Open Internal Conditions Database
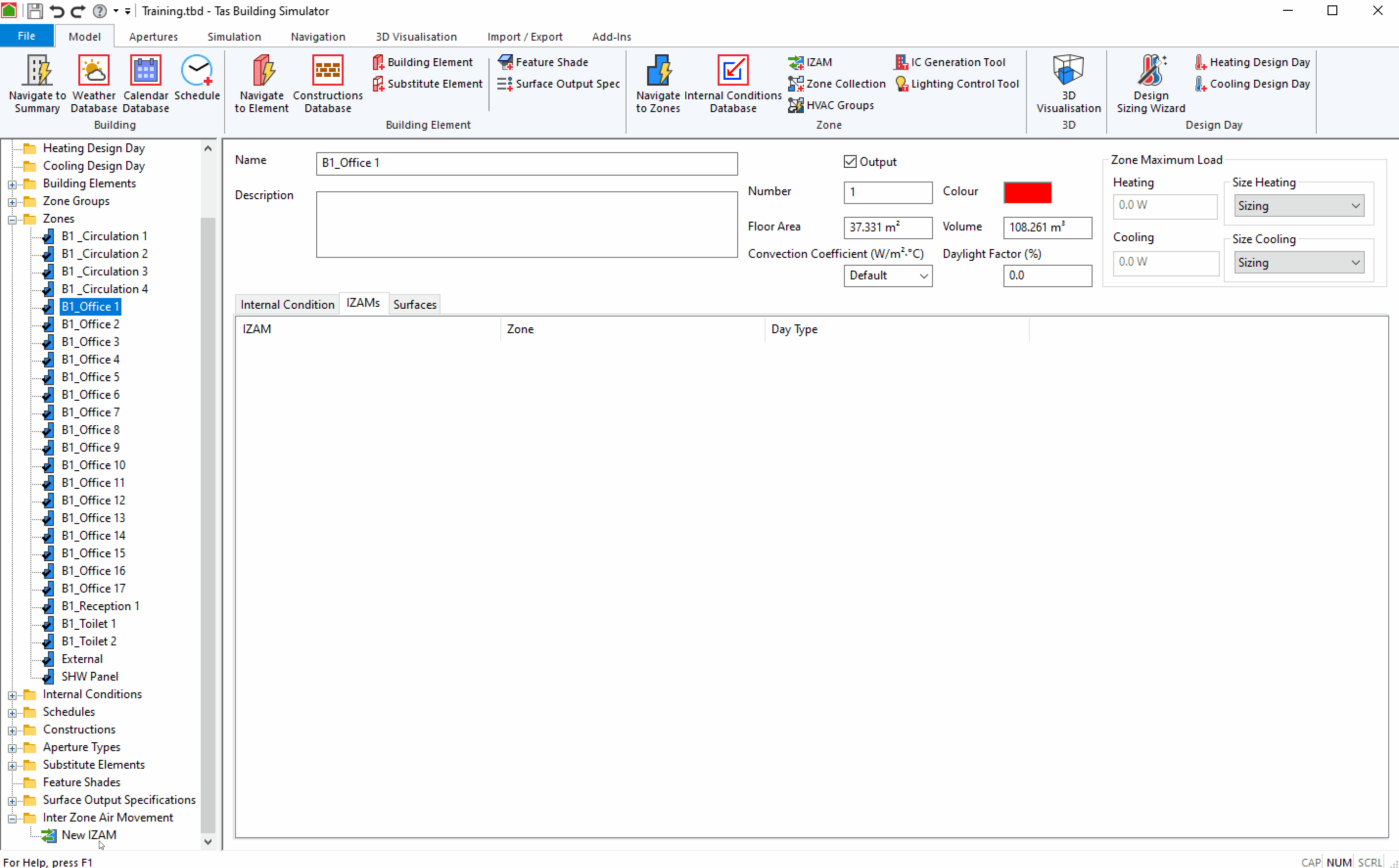The image size is (1399, 868). point(733,84)
